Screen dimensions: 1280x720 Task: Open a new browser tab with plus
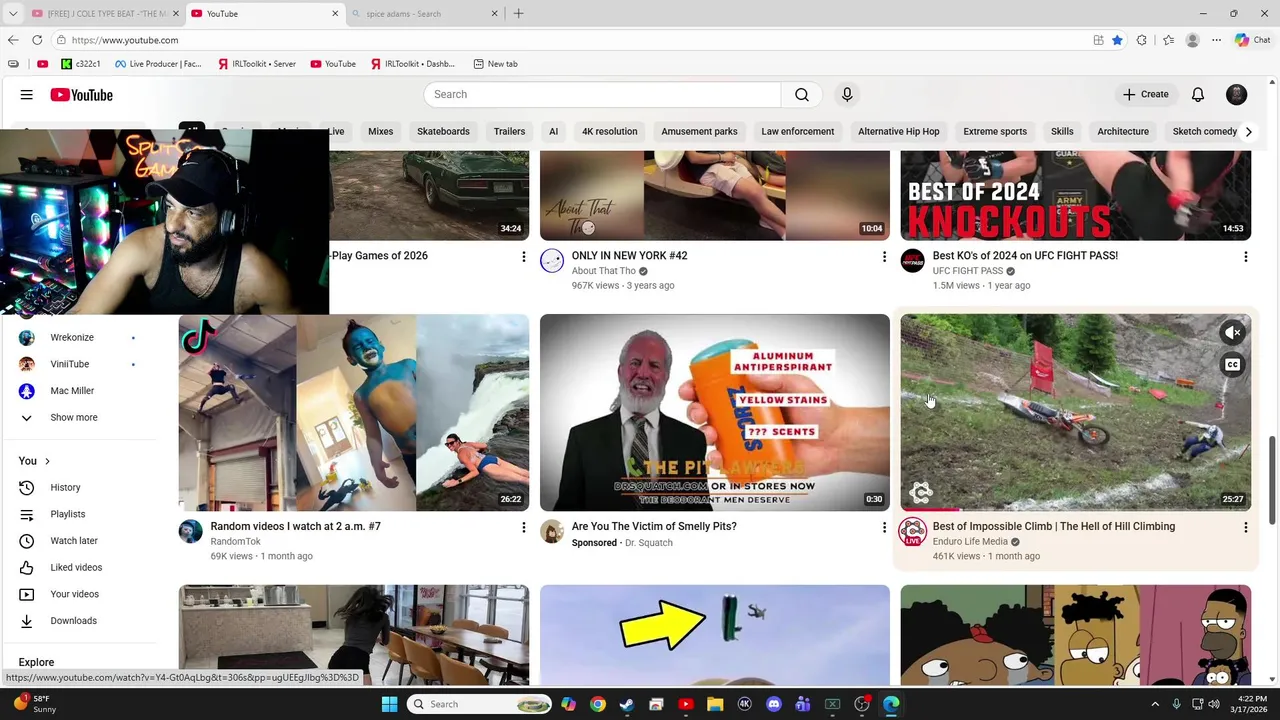(x=518, y=14)
